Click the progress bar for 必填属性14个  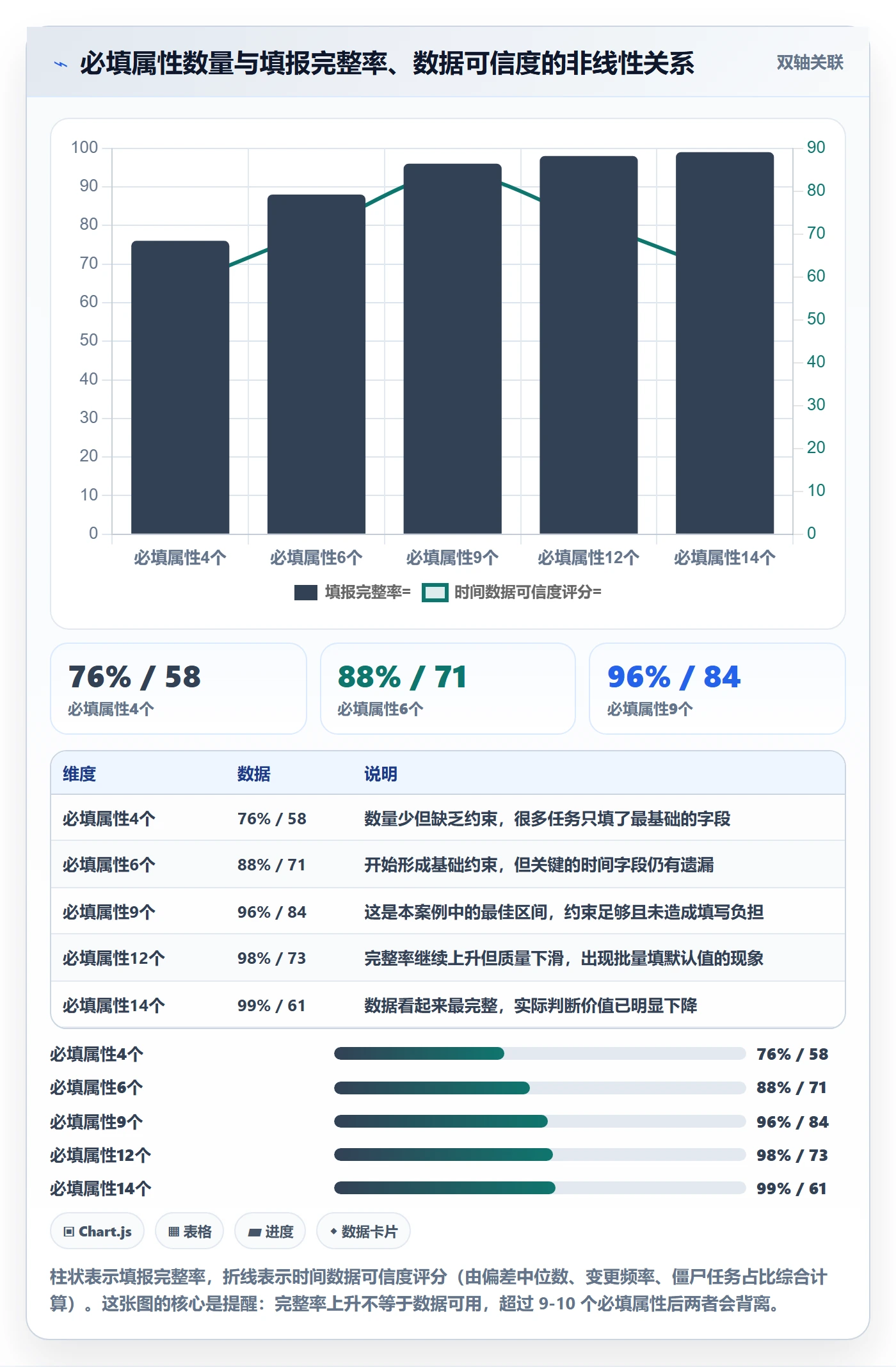pyautogui.click(x=540, y=1188)
